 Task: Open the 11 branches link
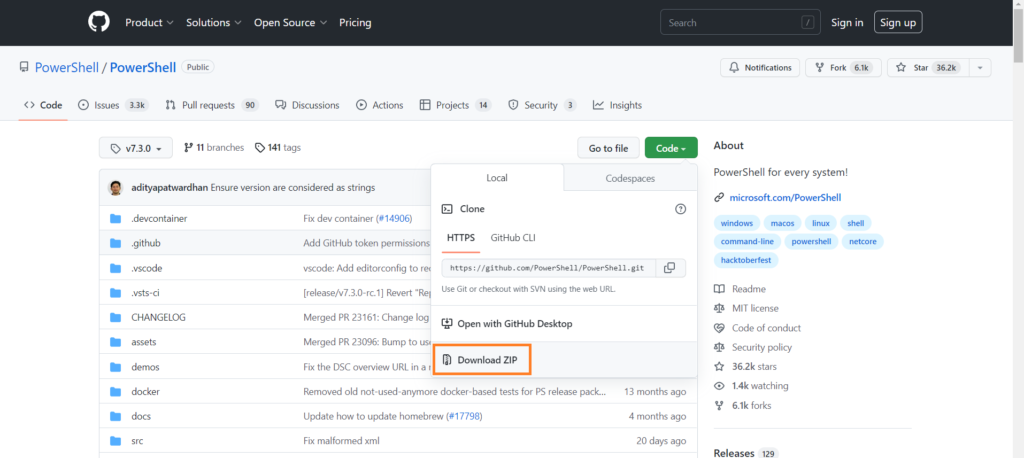click(x=214, y=148)
